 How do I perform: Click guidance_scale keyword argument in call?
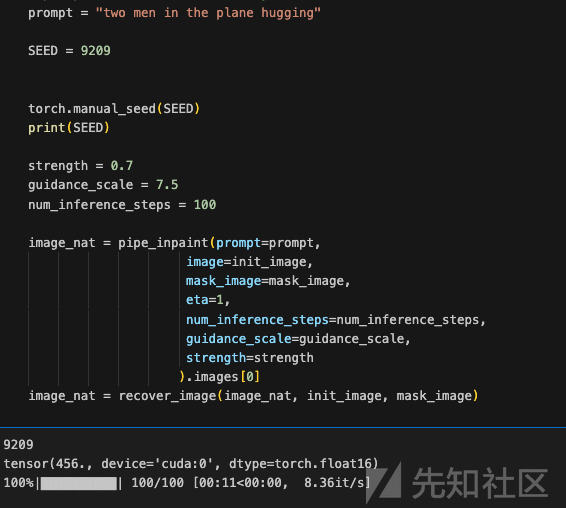239,339
